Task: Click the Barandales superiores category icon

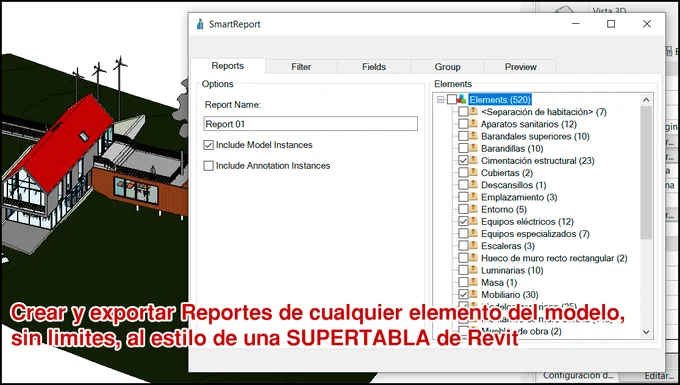Action: point(474,136)
